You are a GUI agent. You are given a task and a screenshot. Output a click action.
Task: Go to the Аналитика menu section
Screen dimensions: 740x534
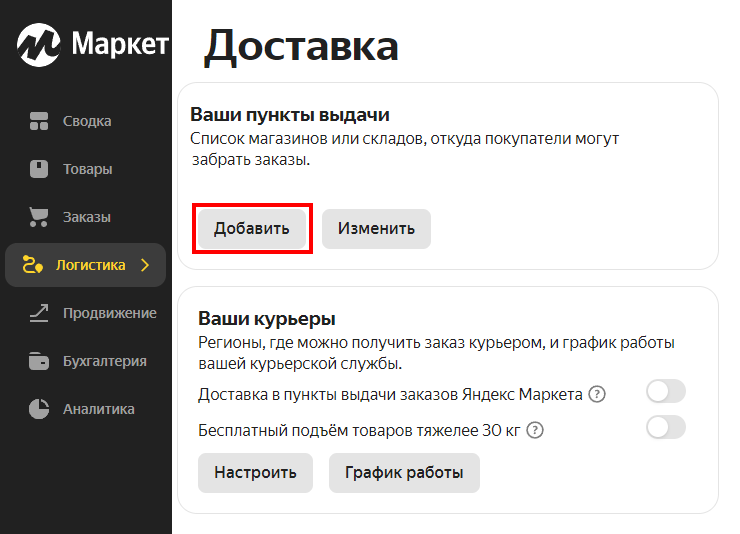coord(98,409)
